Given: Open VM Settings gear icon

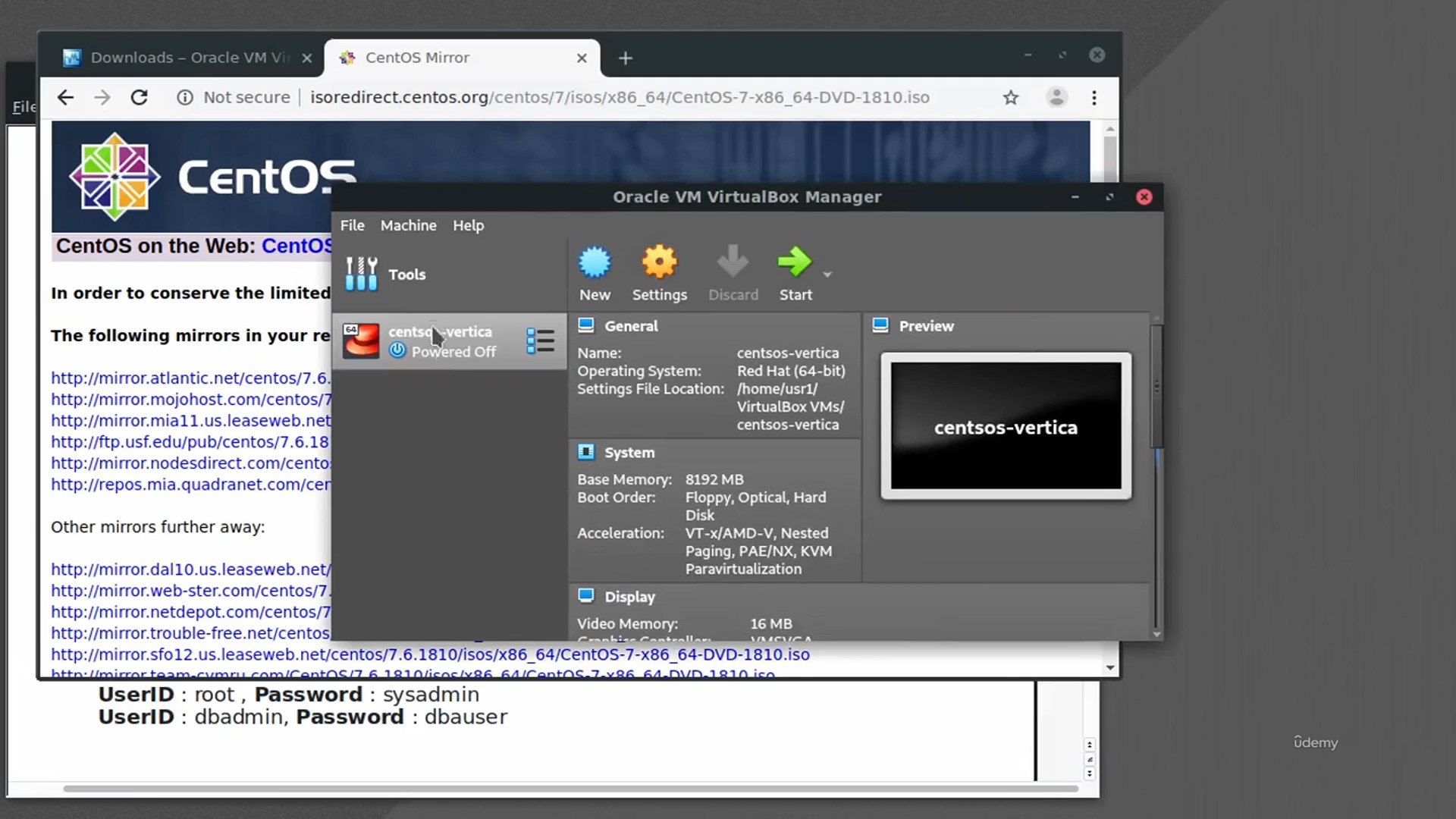Looking at the screenshot, I should coord(659,262).
